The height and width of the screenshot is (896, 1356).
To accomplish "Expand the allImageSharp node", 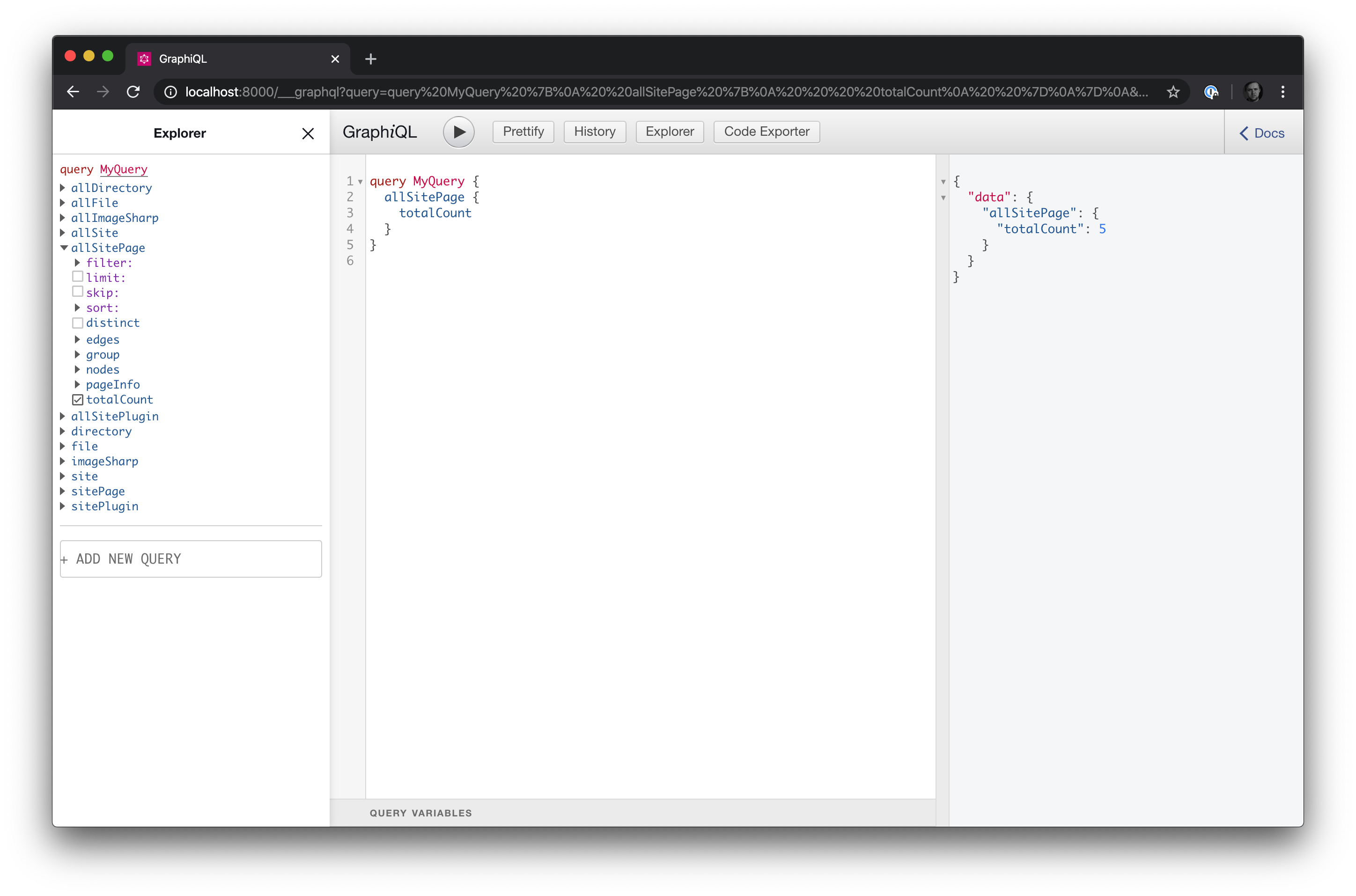I will coord(63,218).
